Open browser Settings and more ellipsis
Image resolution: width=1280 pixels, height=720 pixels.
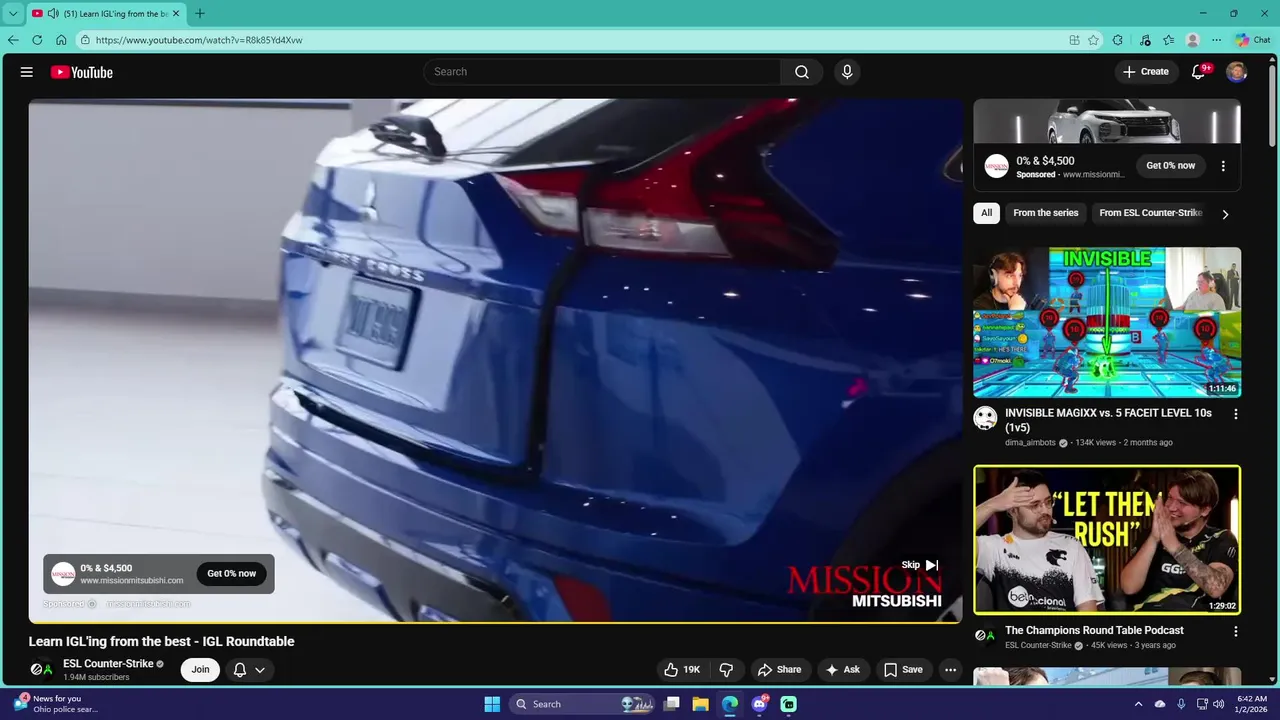(x=1216, y=40)
